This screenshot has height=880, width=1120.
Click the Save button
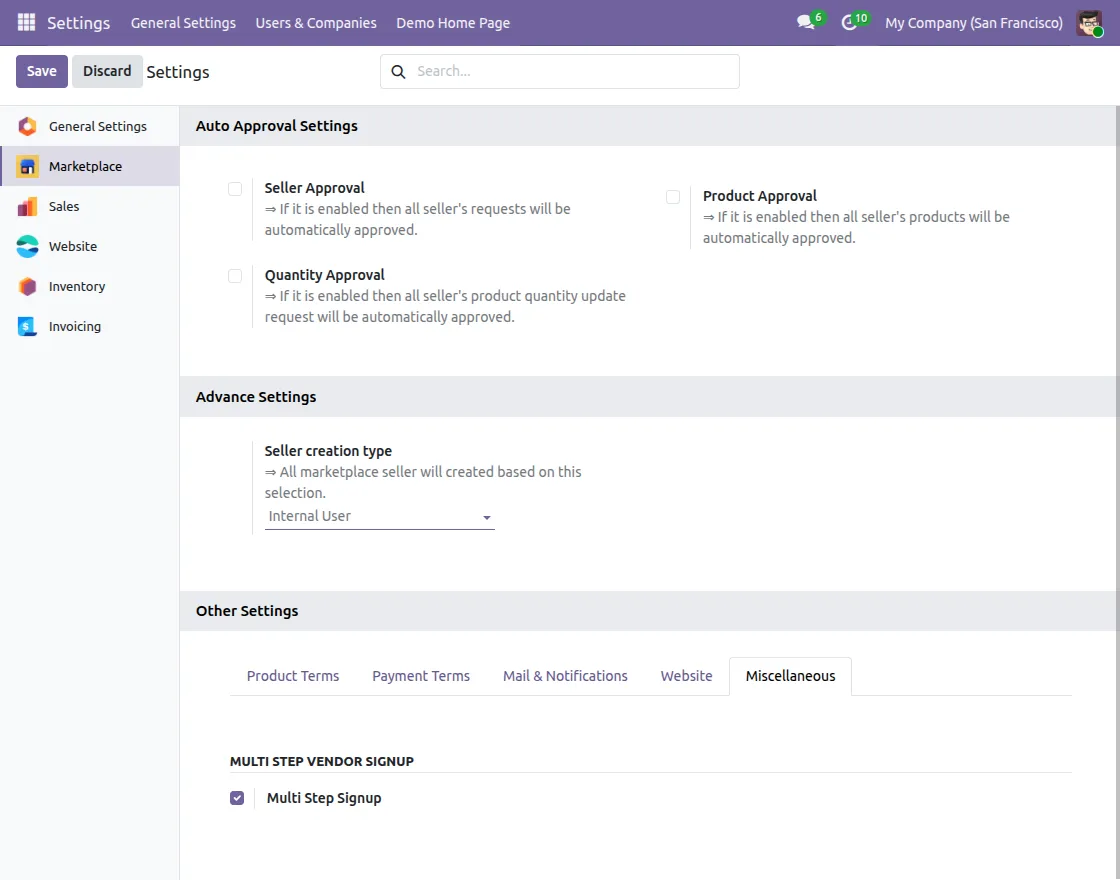point(41,71)
